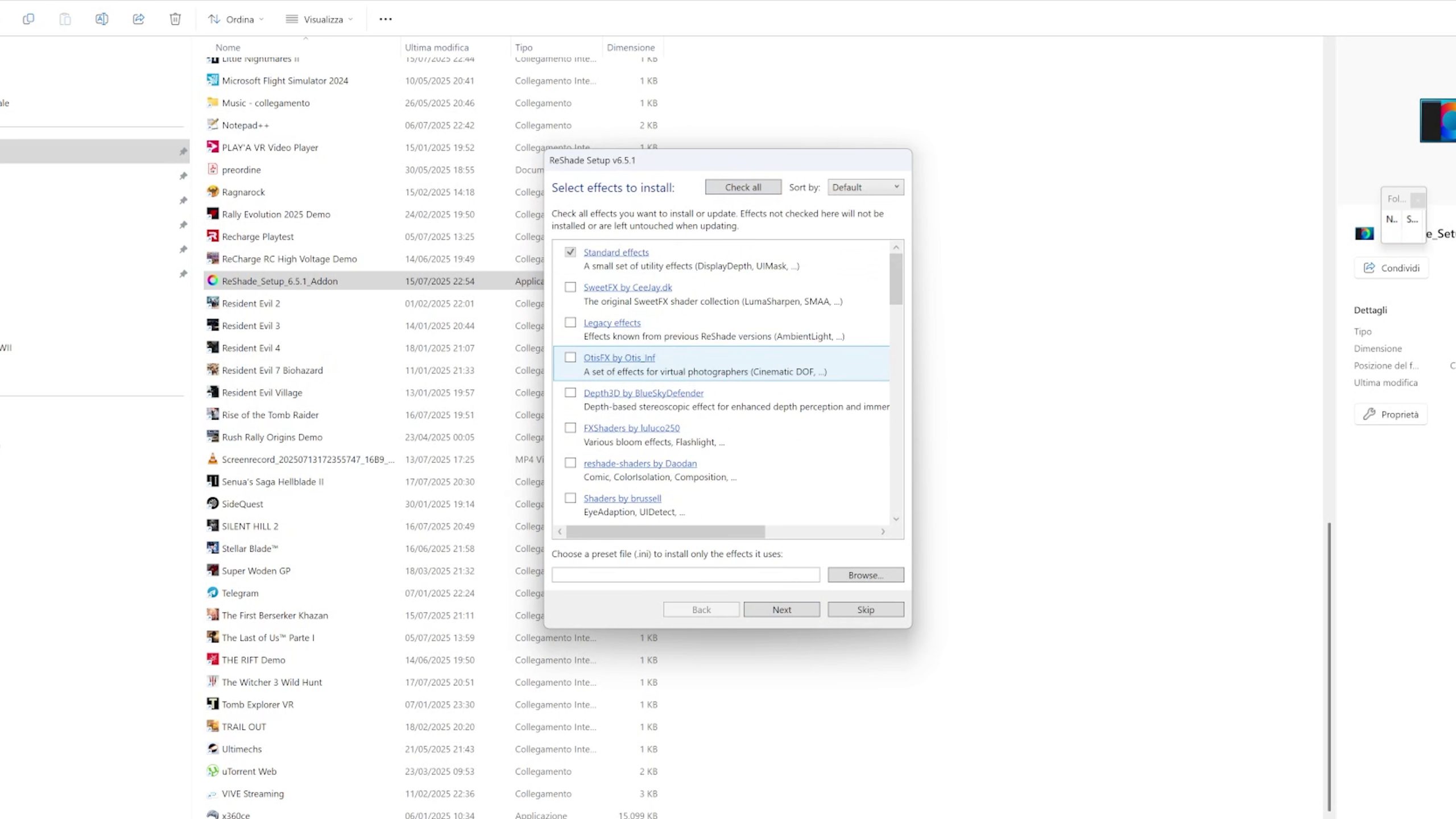1456x819 pixels.
Task: Expand the Visualizza view menu
Action: coord(319,19)
